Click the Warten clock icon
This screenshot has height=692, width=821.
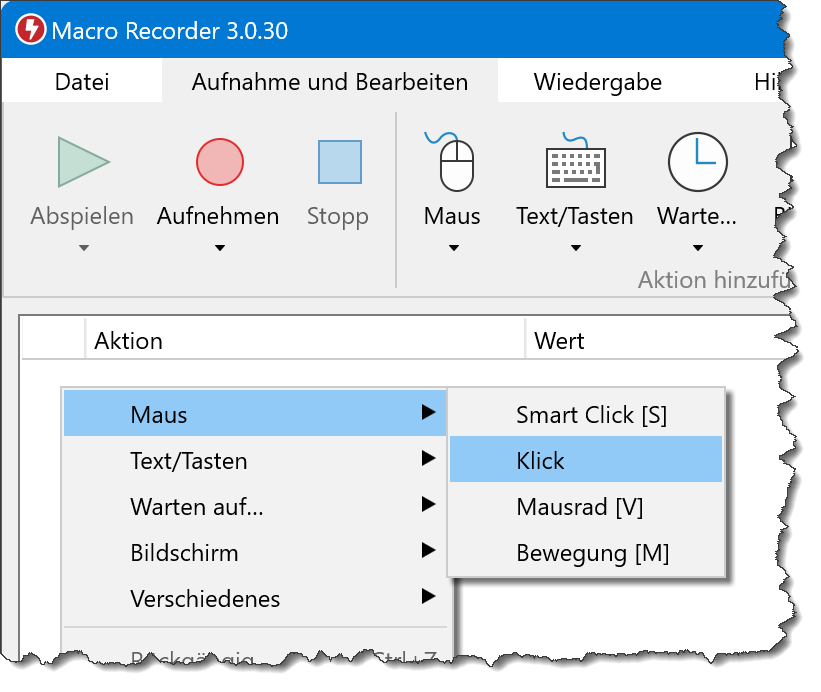point(697,162)
